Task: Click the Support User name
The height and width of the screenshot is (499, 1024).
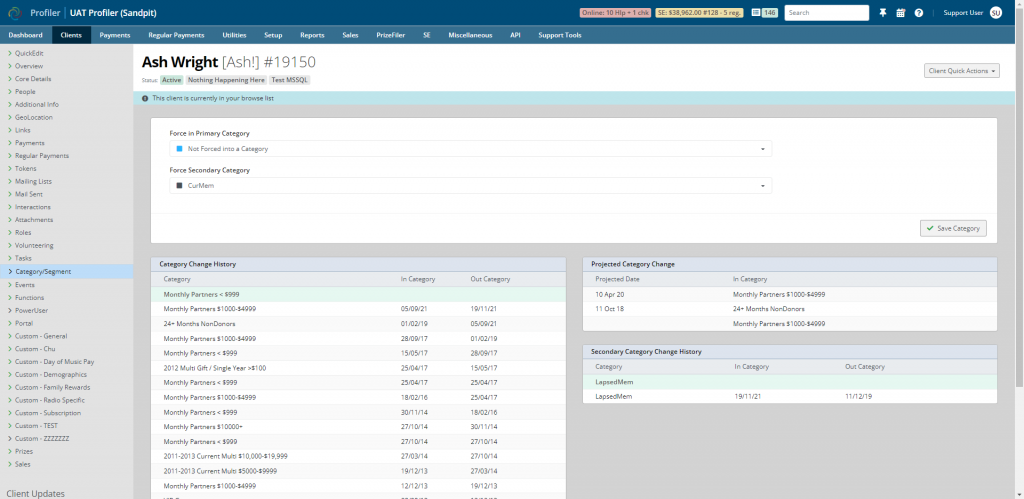Action: click(x=963, y=12)
